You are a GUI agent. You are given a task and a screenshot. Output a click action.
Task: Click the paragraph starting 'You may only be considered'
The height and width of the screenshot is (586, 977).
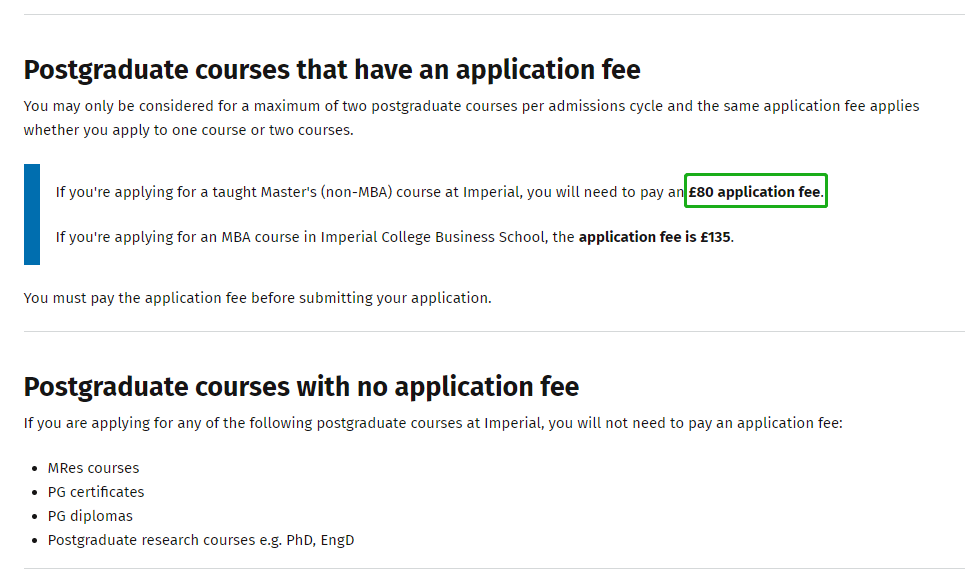click(x=470, y=106)
